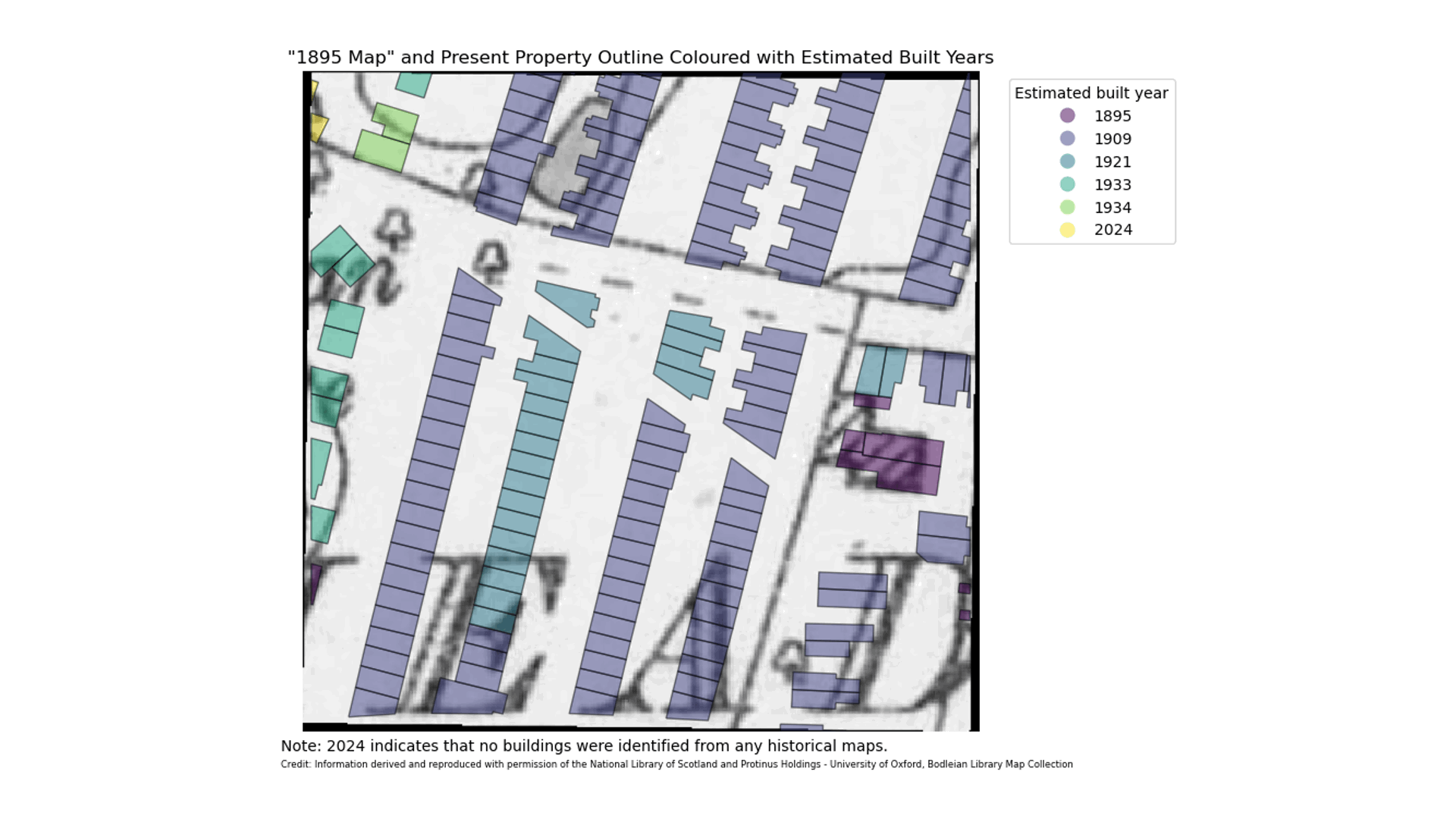Image resolution: width=1456 pixels, height=819 pixels.
Task: Click the chart title '1895 Map and Present Property Outline'
Action: tap(640, 58)
